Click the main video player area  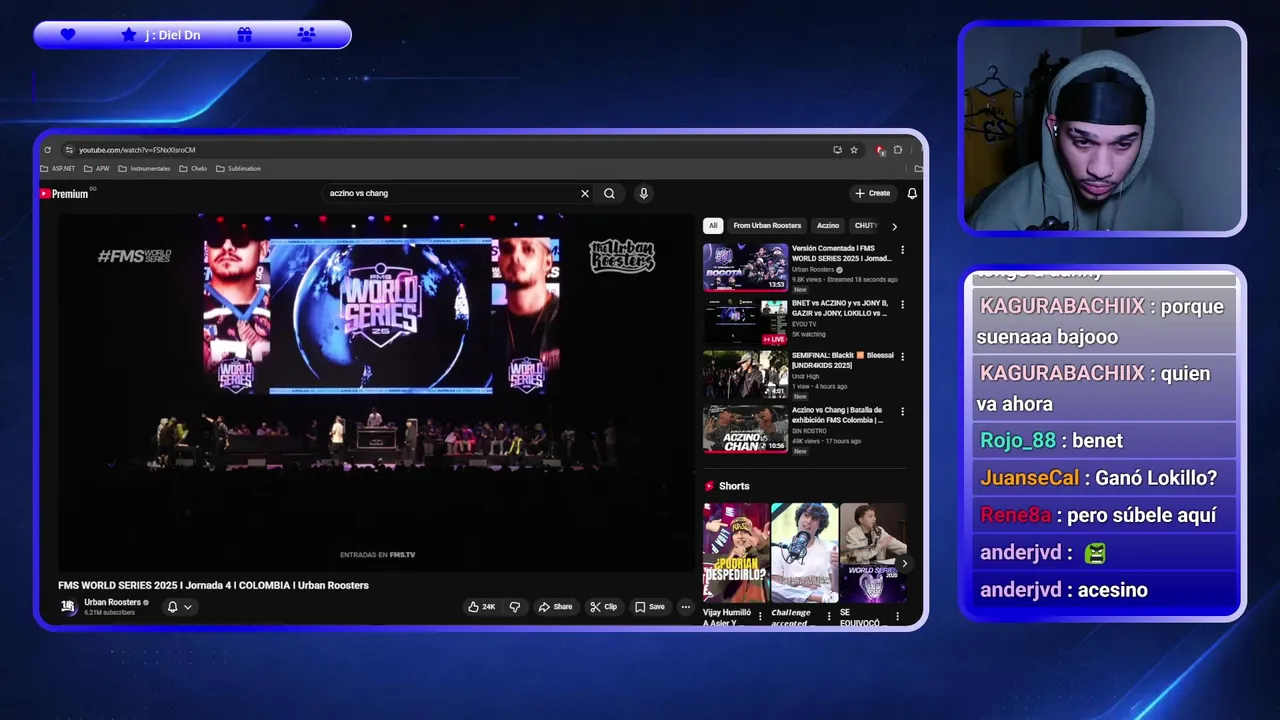[x=376, y=392]
